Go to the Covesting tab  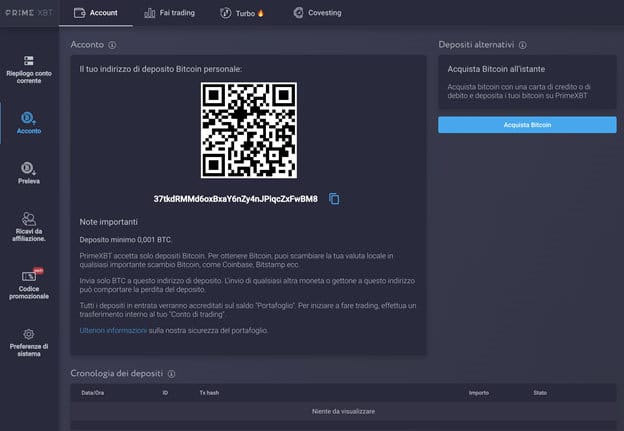click(318, 13)
